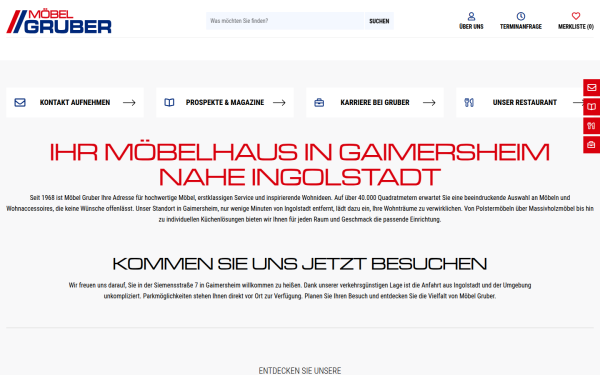600x375 pixels.
Task: Click paragraph starting 'Seit 1968 ist Möbel Gruber'
Action: [300, 209]
